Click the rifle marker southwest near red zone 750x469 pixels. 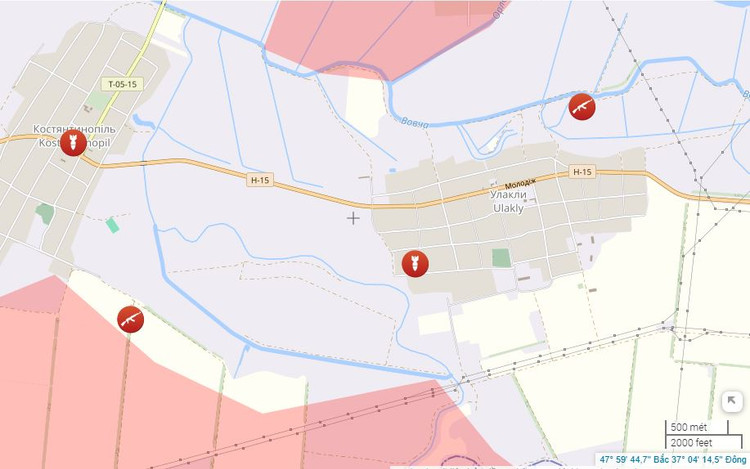(x=130, y=319)
